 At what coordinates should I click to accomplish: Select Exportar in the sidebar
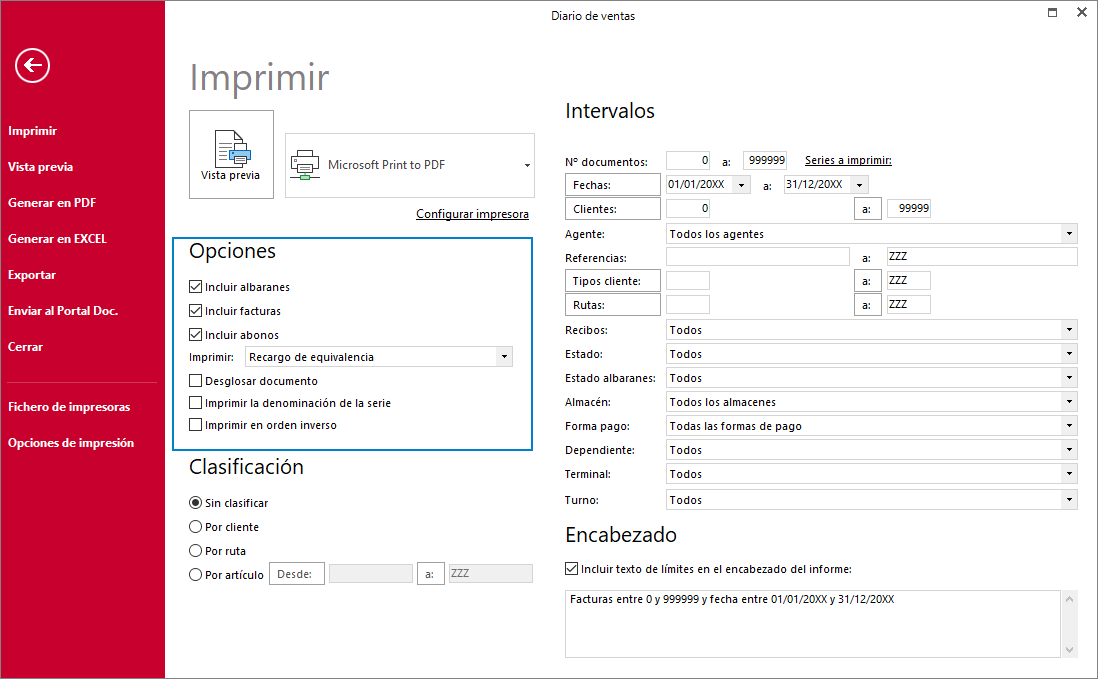point(32,275)
